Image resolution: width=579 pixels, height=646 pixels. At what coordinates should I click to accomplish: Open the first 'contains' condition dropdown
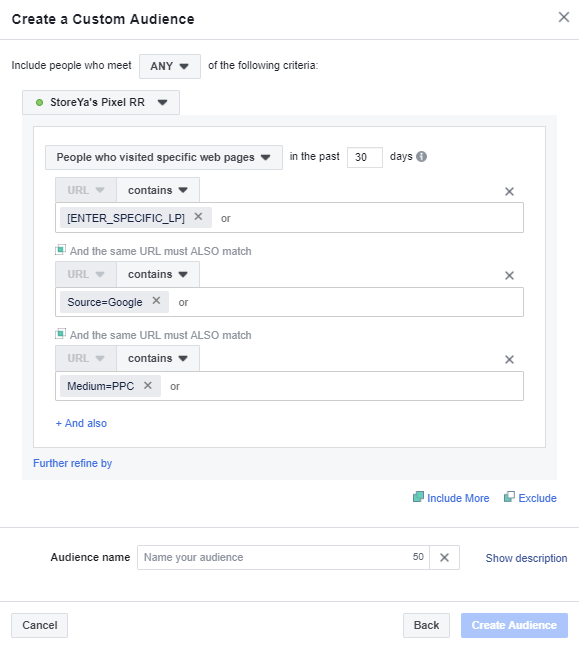pyautogui.click(x=158, y=190)
